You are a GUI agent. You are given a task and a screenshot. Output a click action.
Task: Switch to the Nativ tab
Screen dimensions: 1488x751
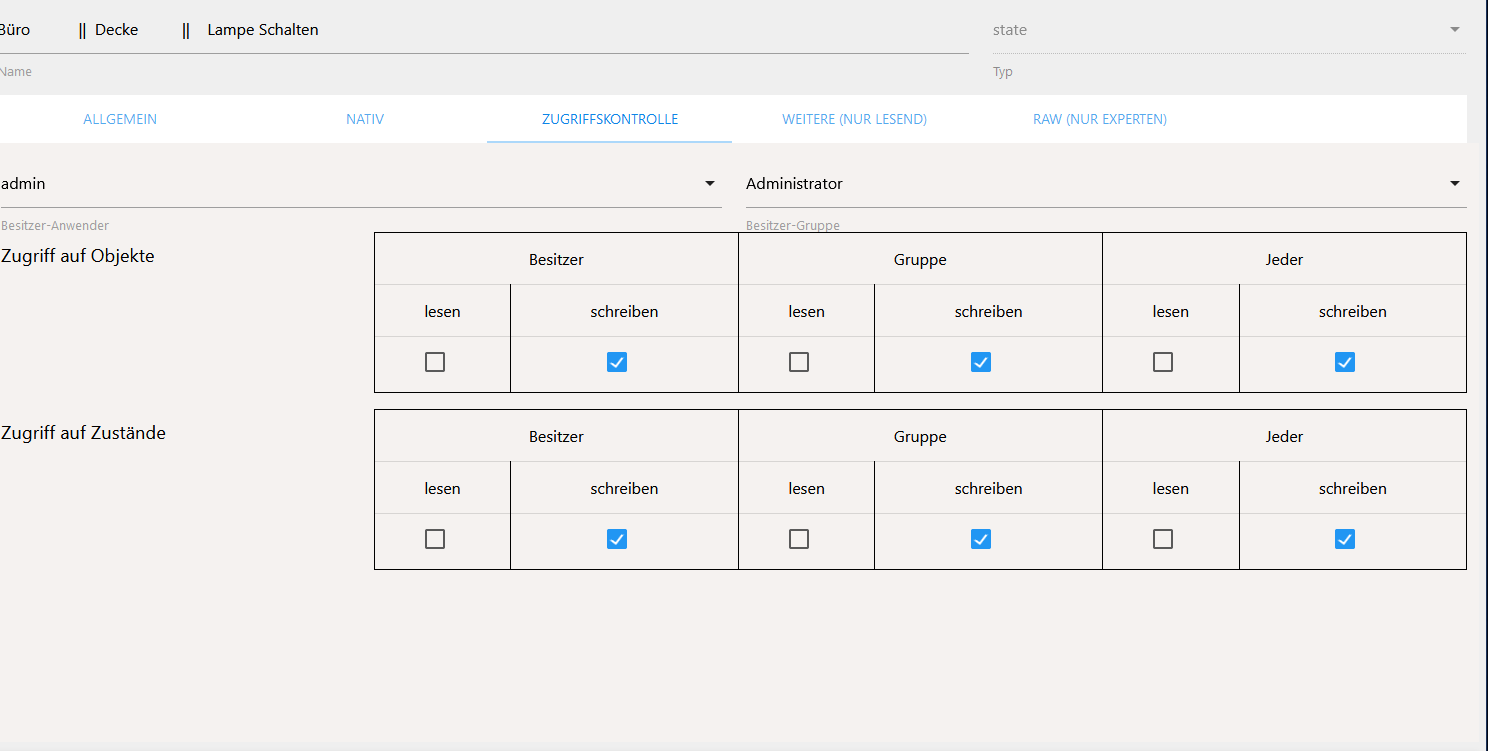pos(365,119)
